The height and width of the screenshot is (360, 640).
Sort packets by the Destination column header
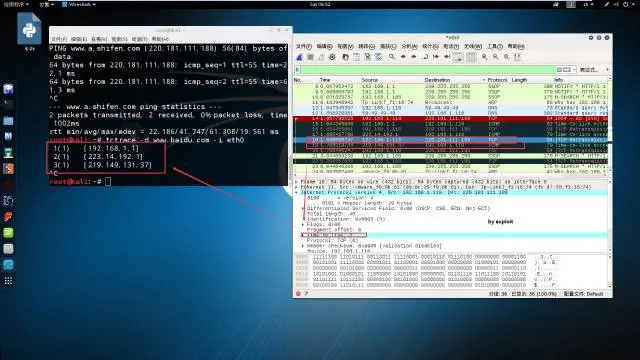(x=437, y=80)
